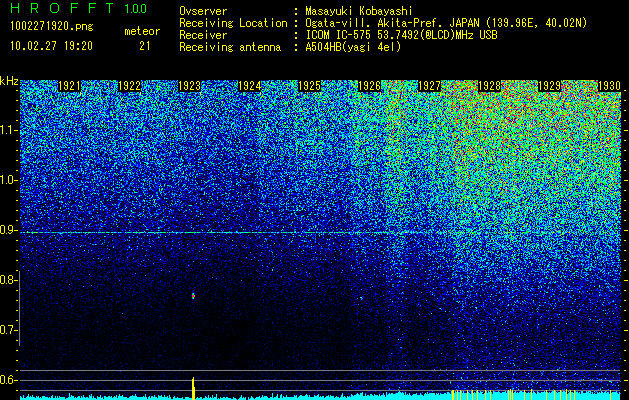Click the bright meteor echo spot near 1923

pos(193,296)
